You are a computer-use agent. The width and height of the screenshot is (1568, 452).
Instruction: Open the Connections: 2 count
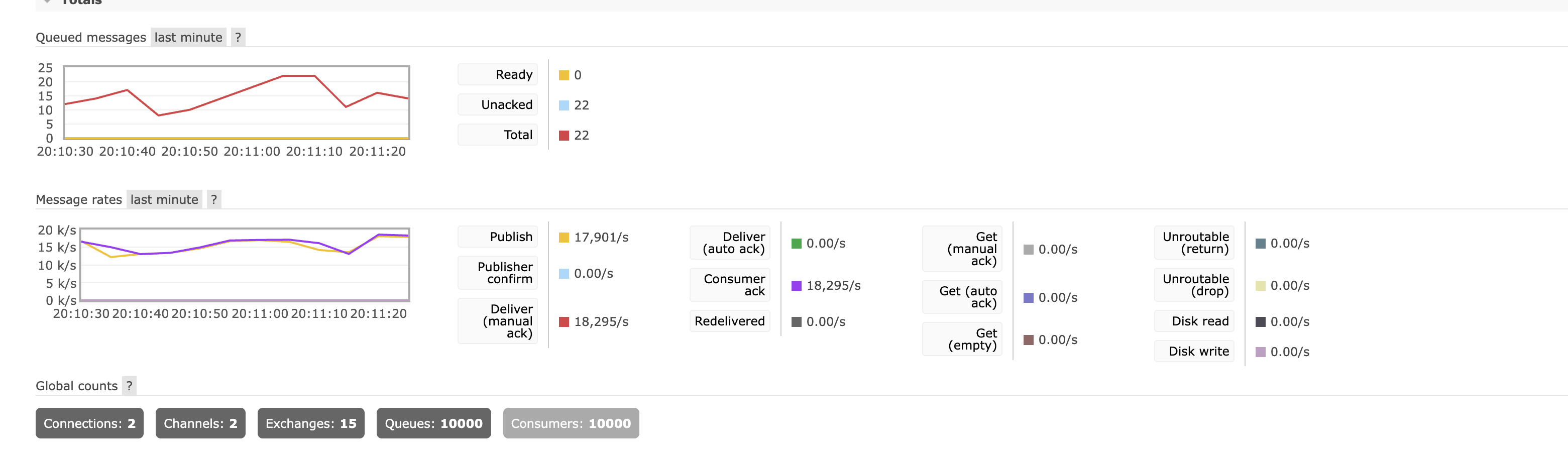tap(89, 423)
